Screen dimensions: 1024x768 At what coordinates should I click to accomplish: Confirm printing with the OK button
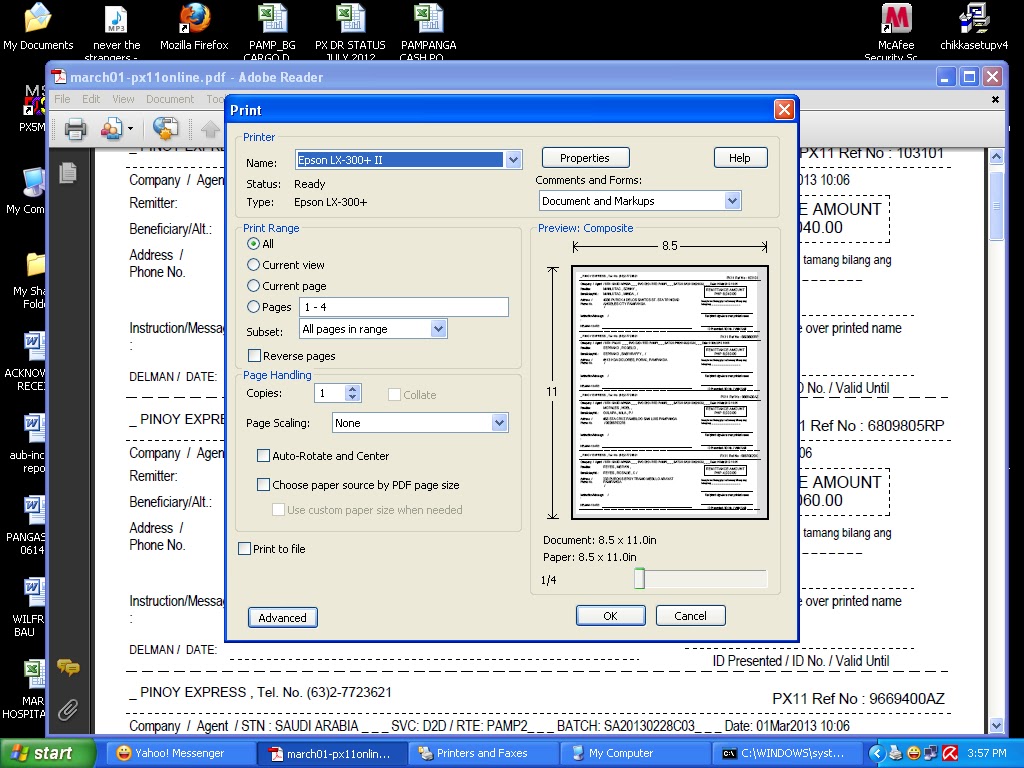coord(610,615)
